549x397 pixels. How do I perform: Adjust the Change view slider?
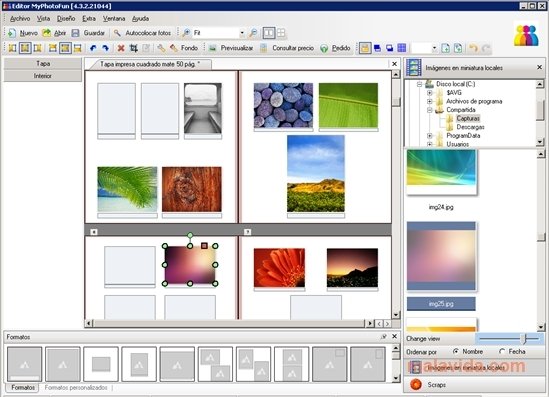[x=524, y=339]
